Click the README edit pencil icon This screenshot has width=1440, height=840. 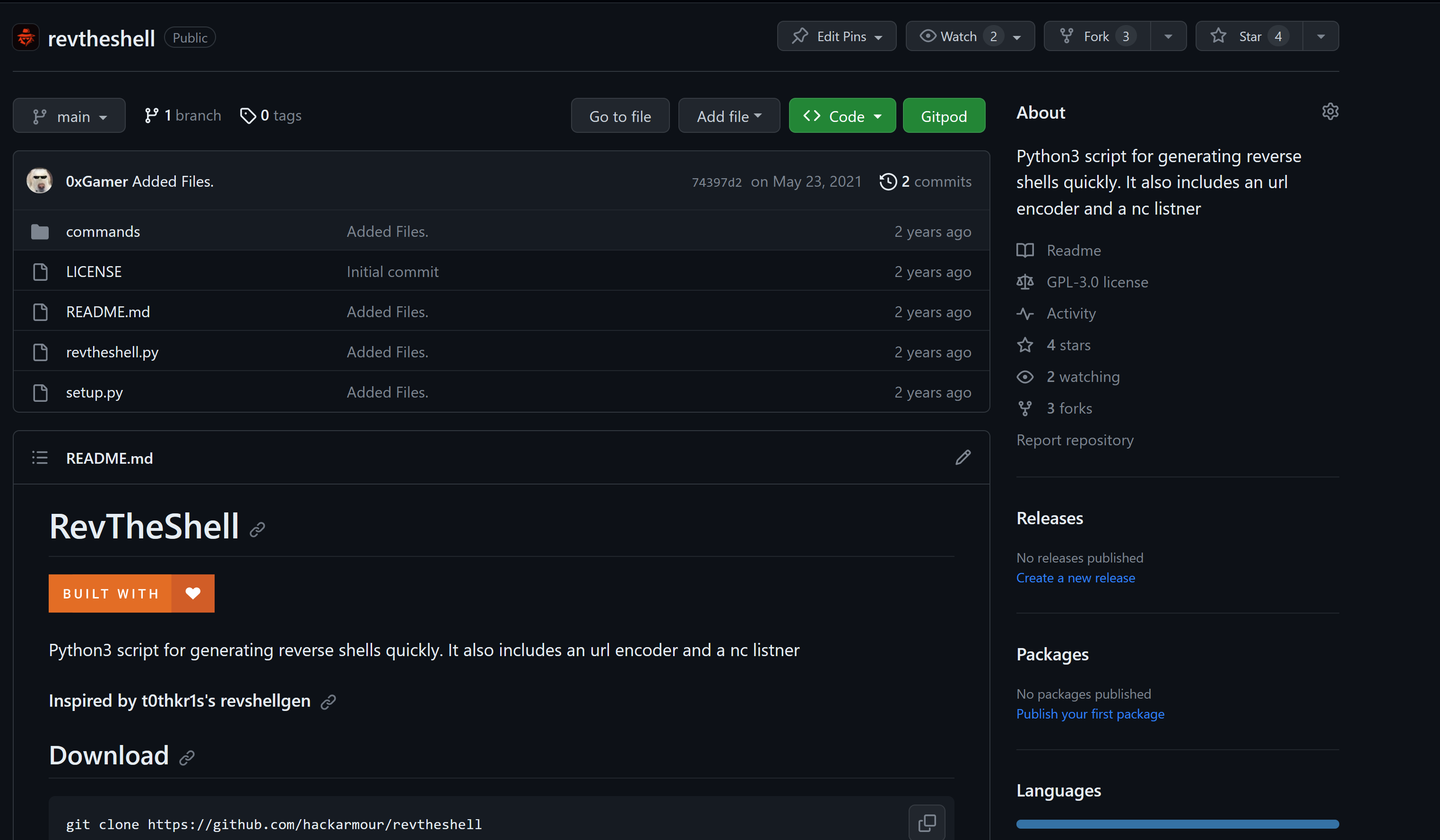point(963,457)
